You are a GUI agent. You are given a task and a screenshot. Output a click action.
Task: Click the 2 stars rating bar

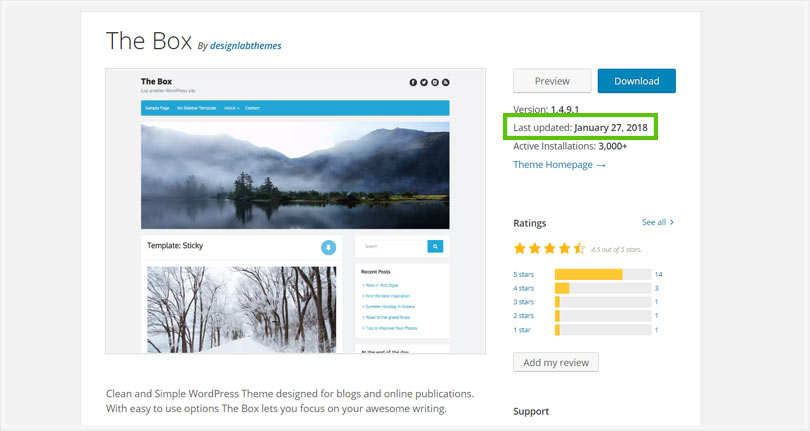603,316
